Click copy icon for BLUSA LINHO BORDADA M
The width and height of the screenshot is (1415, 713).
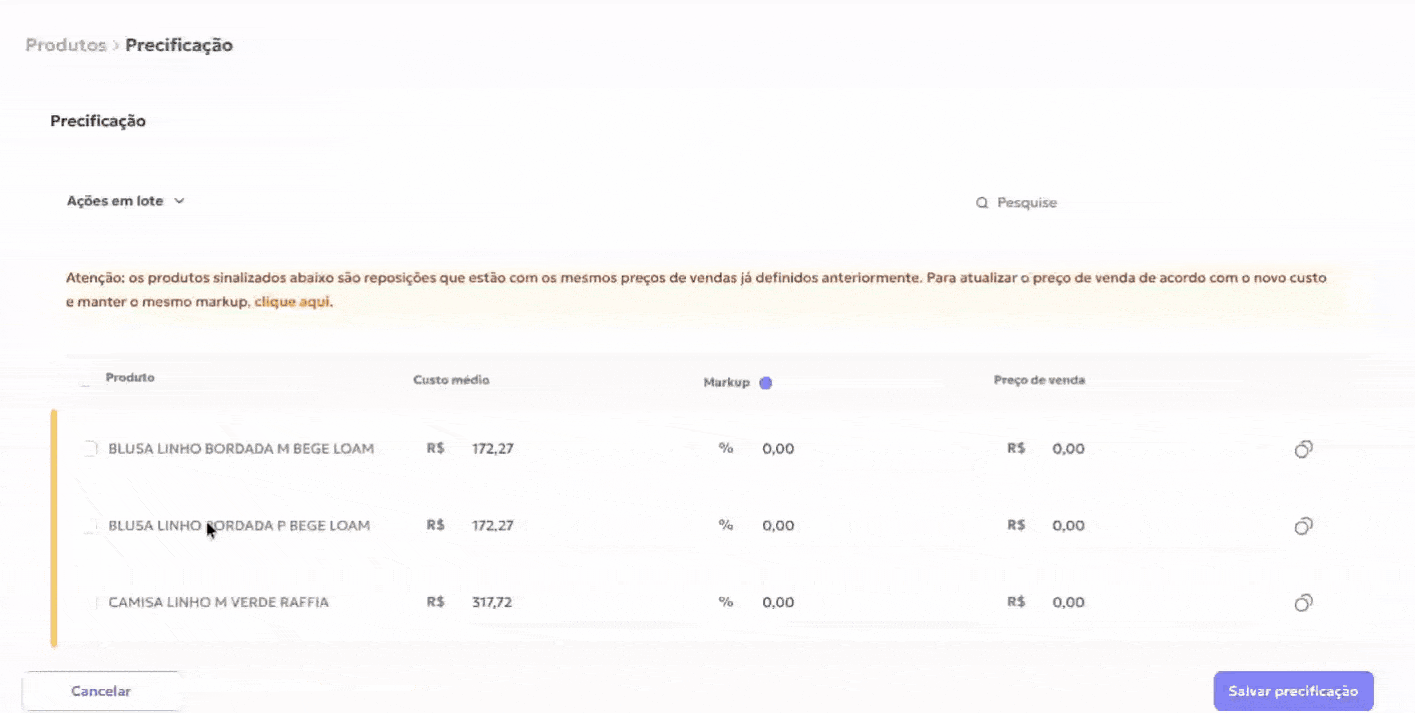[x=1303, y=449]
